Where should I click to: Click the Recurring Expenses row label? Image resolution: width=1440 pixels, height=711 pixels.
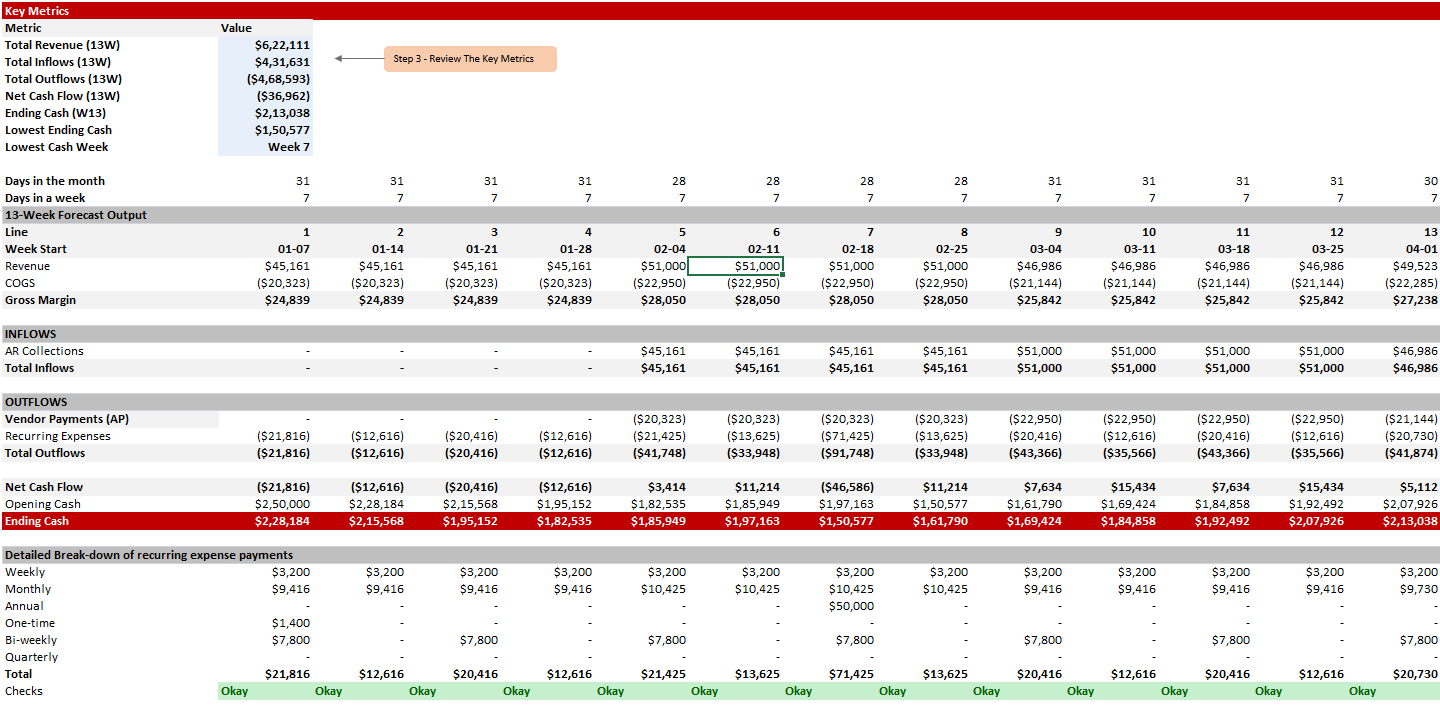tap(58, 436)
